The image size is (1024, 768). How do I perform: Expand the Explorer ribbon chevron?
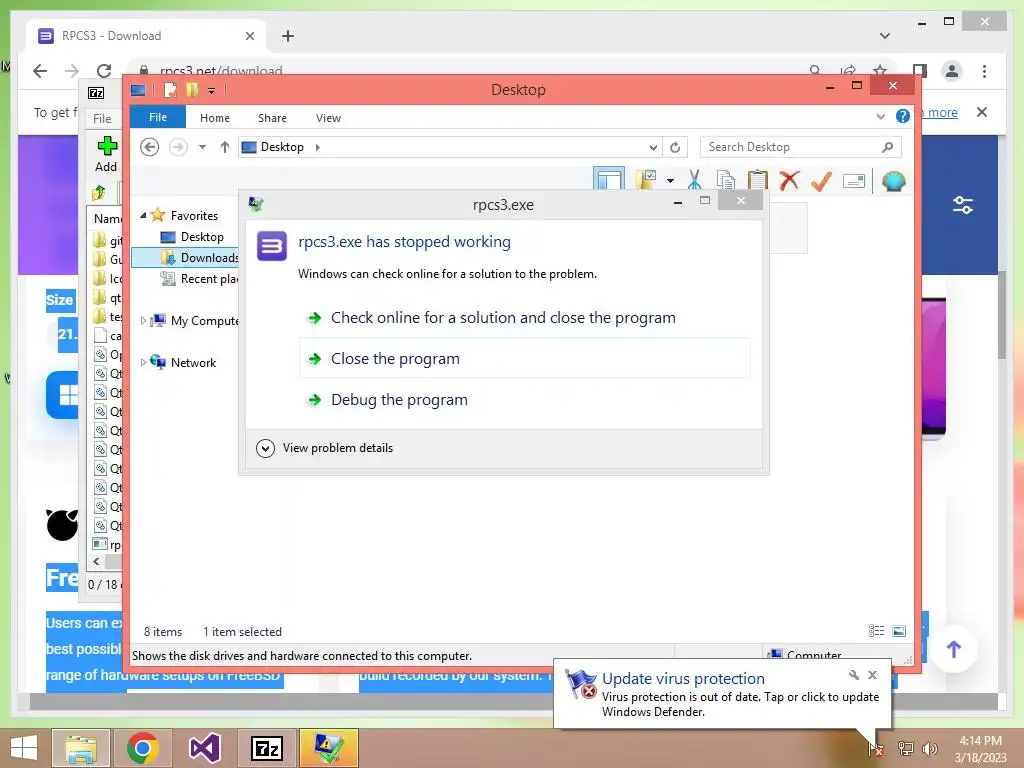pos(880,116)
